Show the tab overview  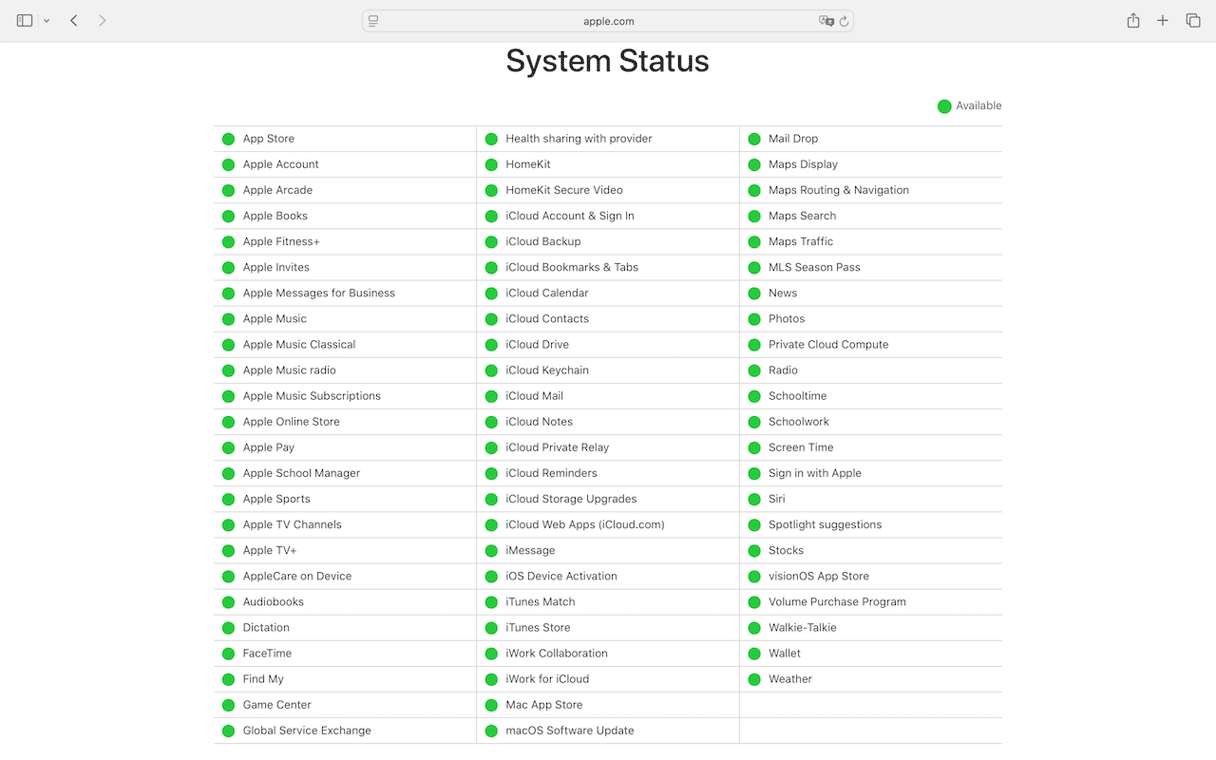click(1193, 21)
